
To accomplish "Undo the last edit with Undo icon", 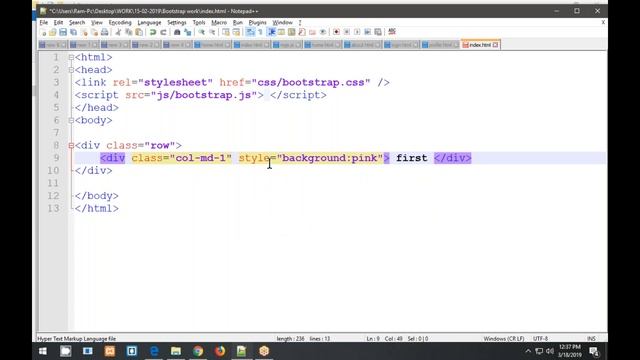I will tap(153, 32).
